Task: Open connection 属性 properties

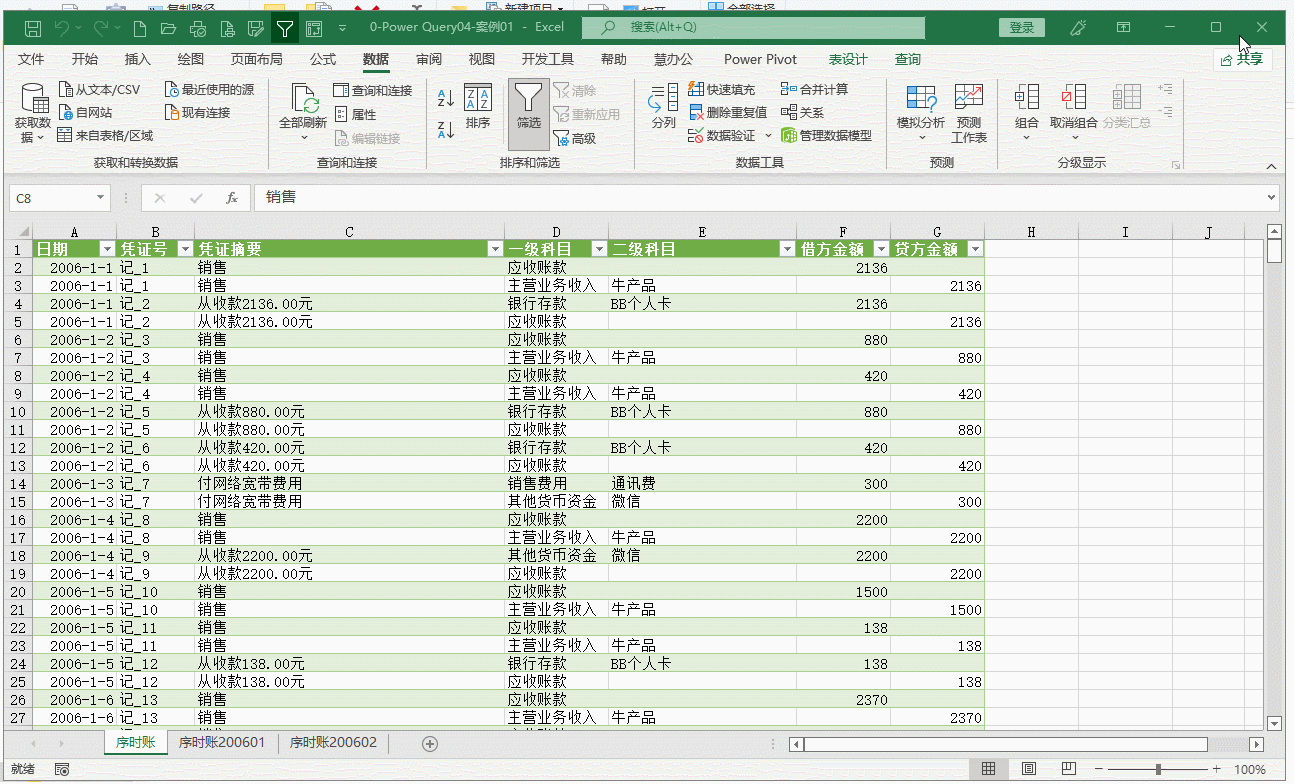Action: pos(355,115)
